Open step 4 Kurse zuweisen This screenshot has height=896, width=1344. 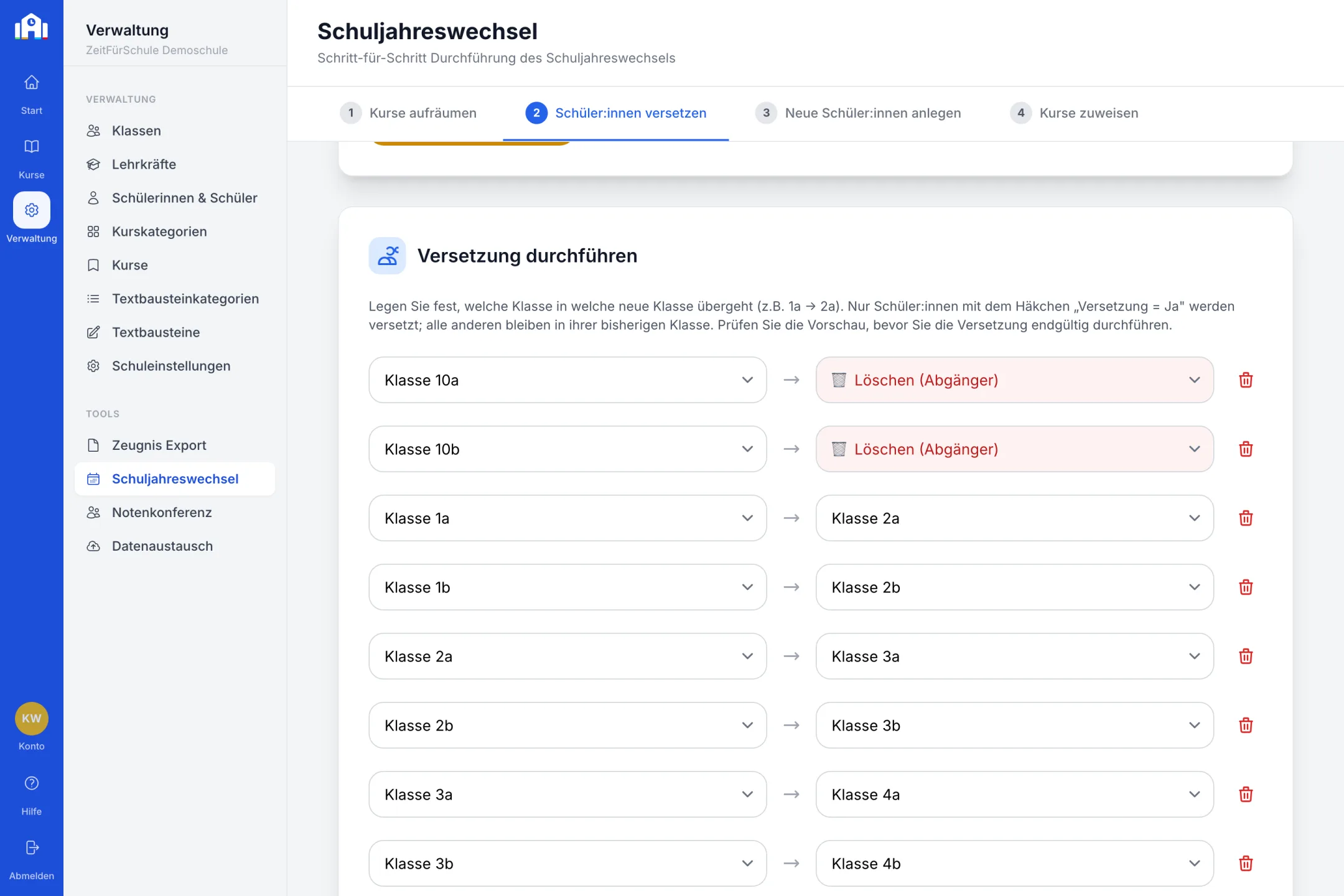pos(1074,113)
